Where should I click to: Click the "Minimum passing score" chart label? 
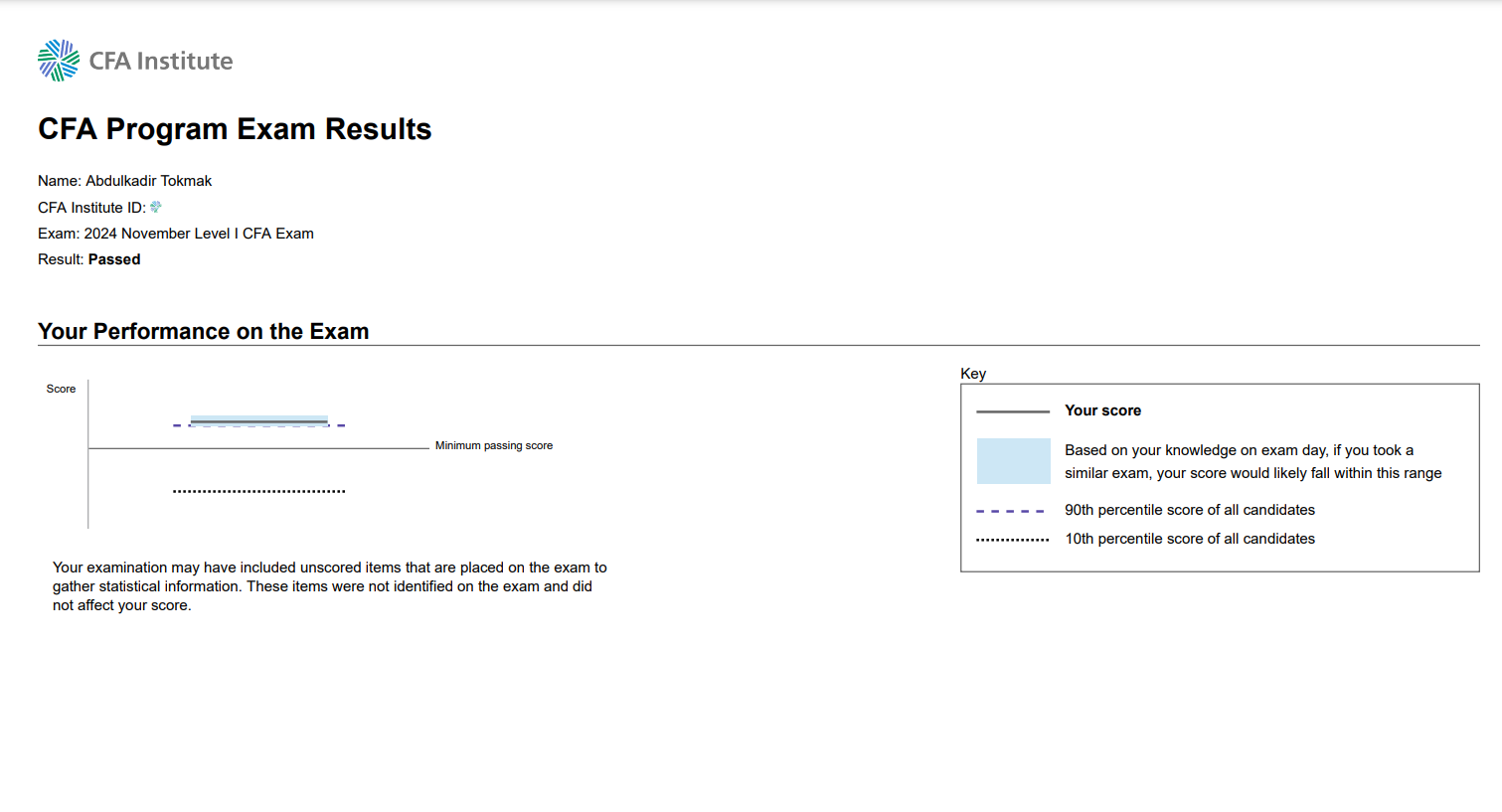(x=494, y=445)
